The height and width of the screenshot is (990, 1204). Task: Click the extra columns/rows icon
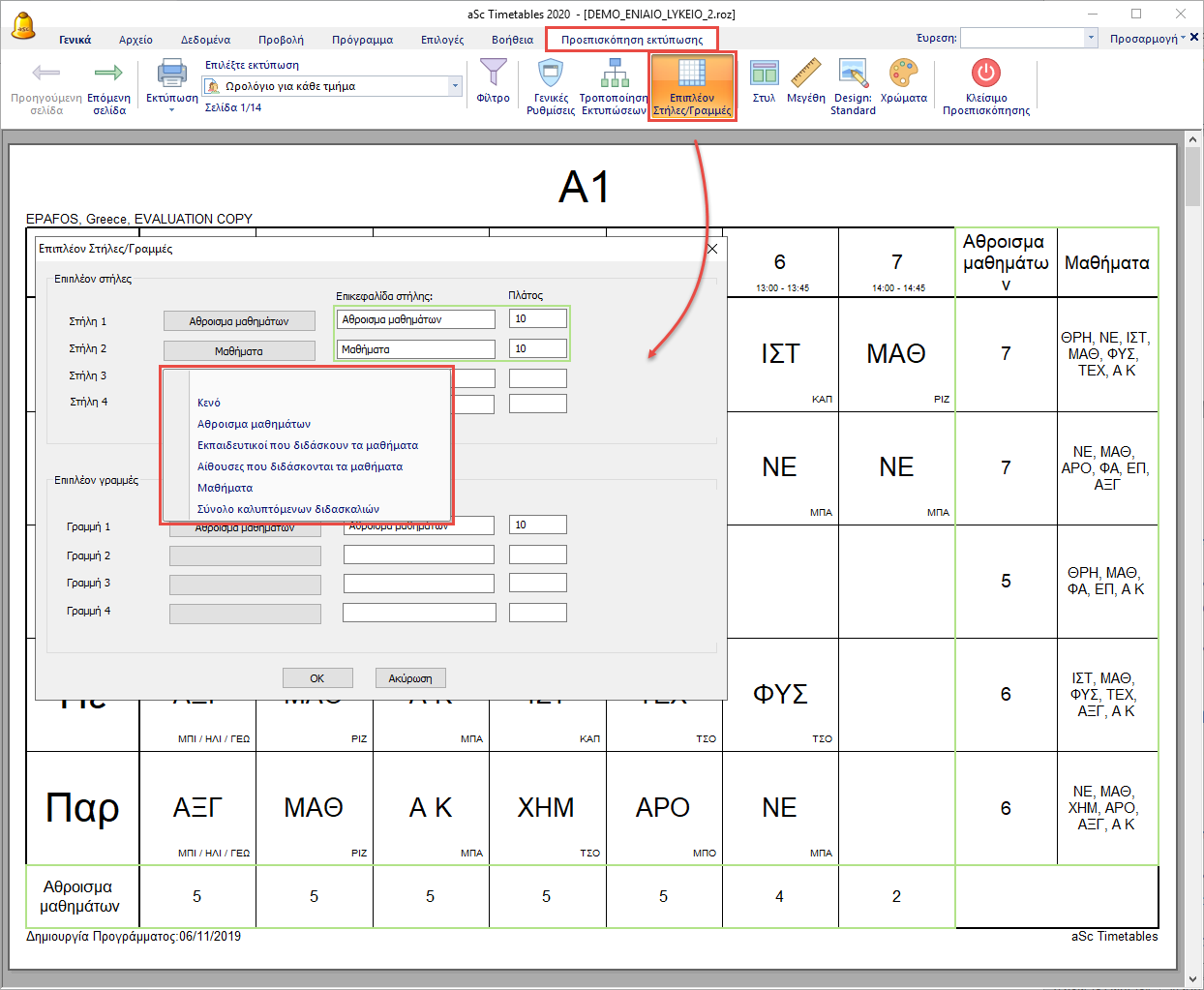692,74
